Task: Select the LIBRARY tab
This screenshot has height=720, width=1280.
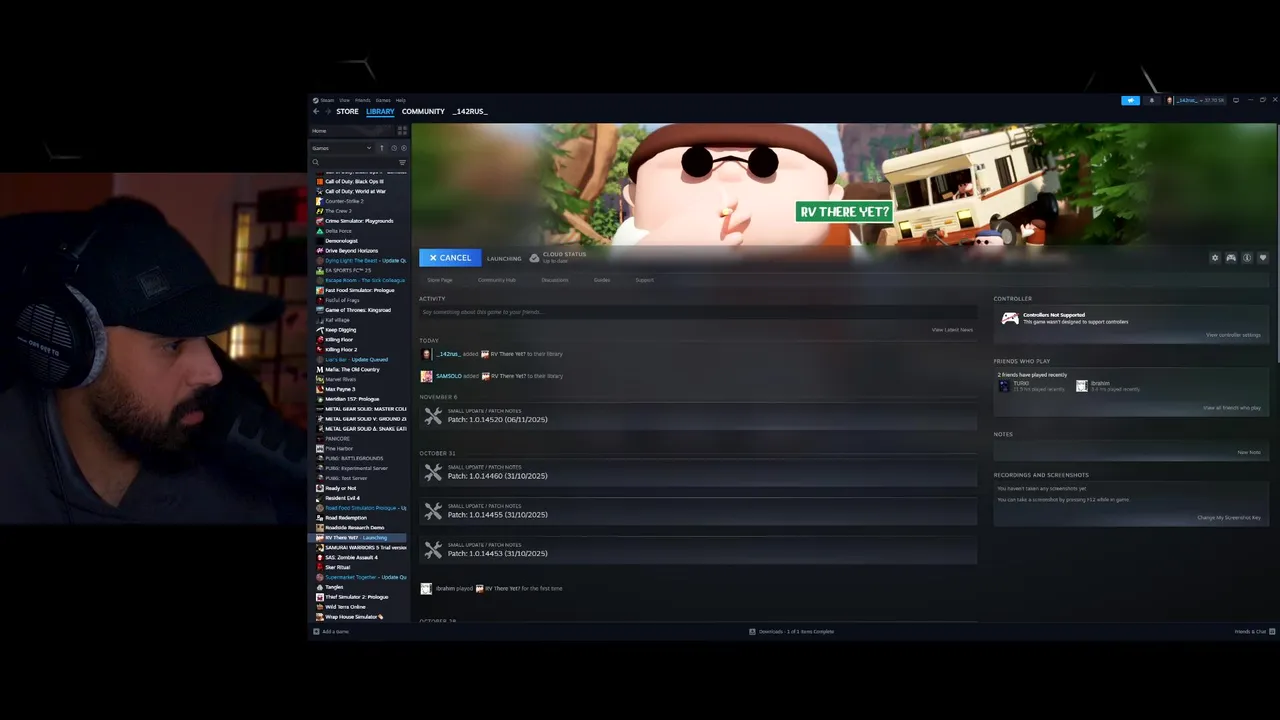Action: pos(380,111)
